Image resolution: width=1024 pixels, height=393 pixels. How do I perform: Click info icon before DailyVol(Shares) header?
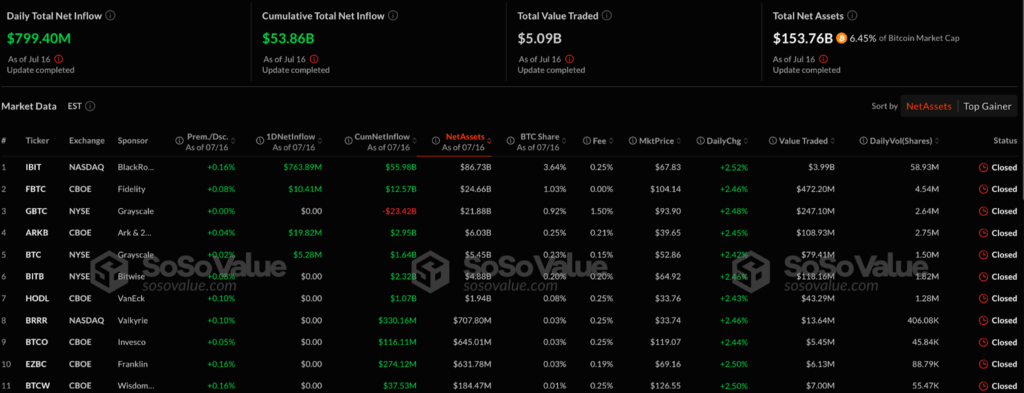pos(863,140)
